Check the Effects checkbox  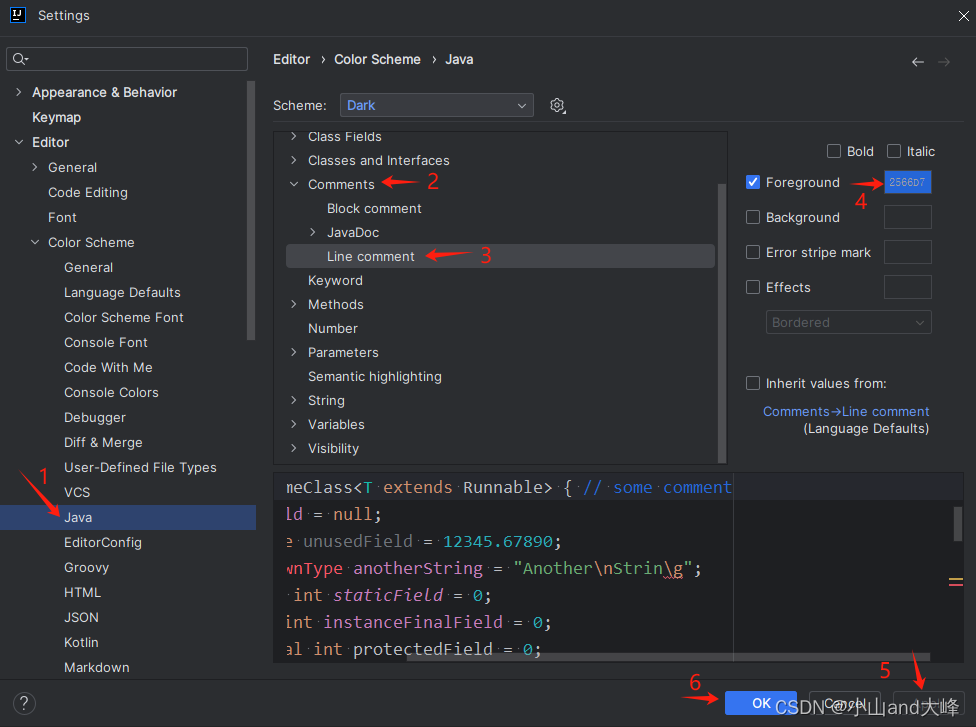tap(753, 287)
